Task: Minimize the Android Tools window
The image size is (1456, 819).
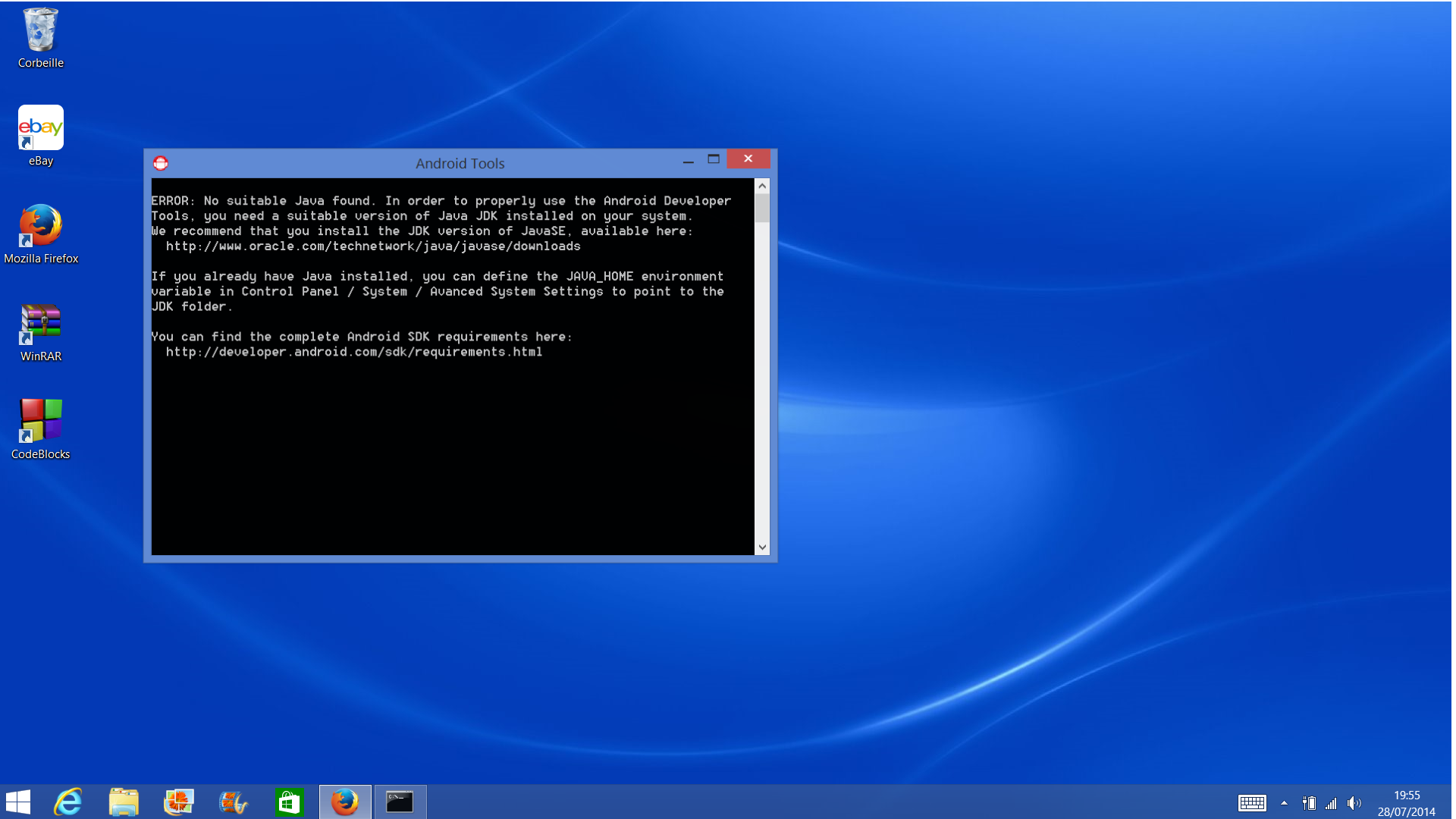Action: point(688,160)
